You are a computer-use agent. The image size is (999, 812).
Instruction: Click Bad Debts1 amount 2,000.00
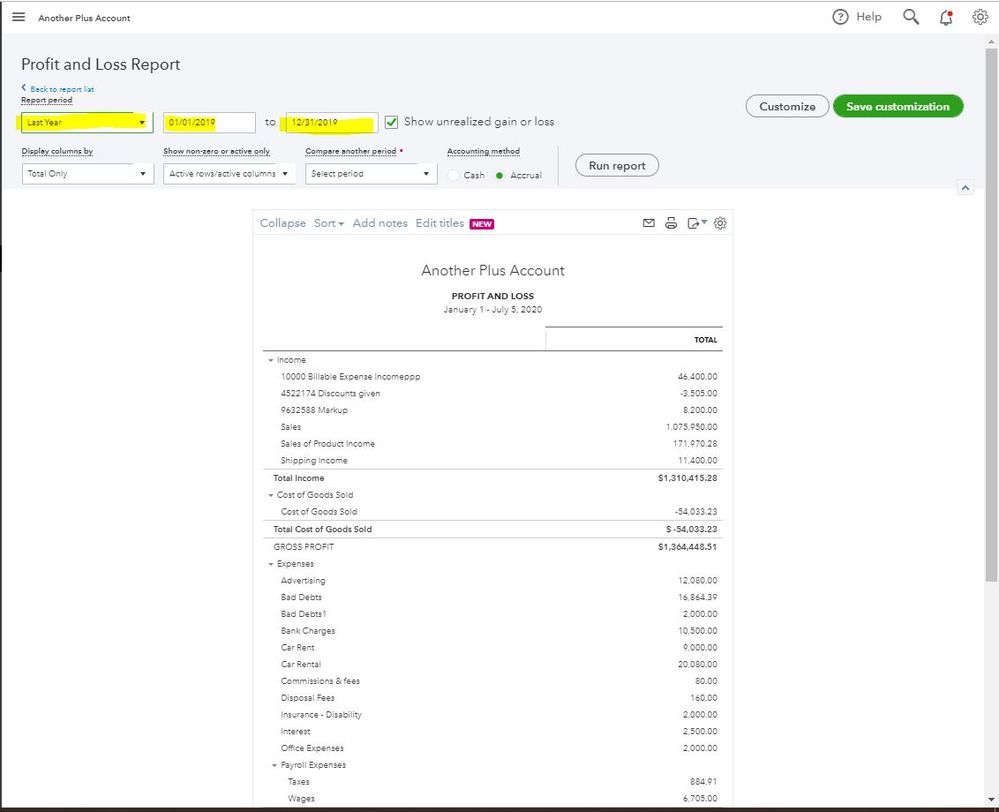(x=700, y=614)
